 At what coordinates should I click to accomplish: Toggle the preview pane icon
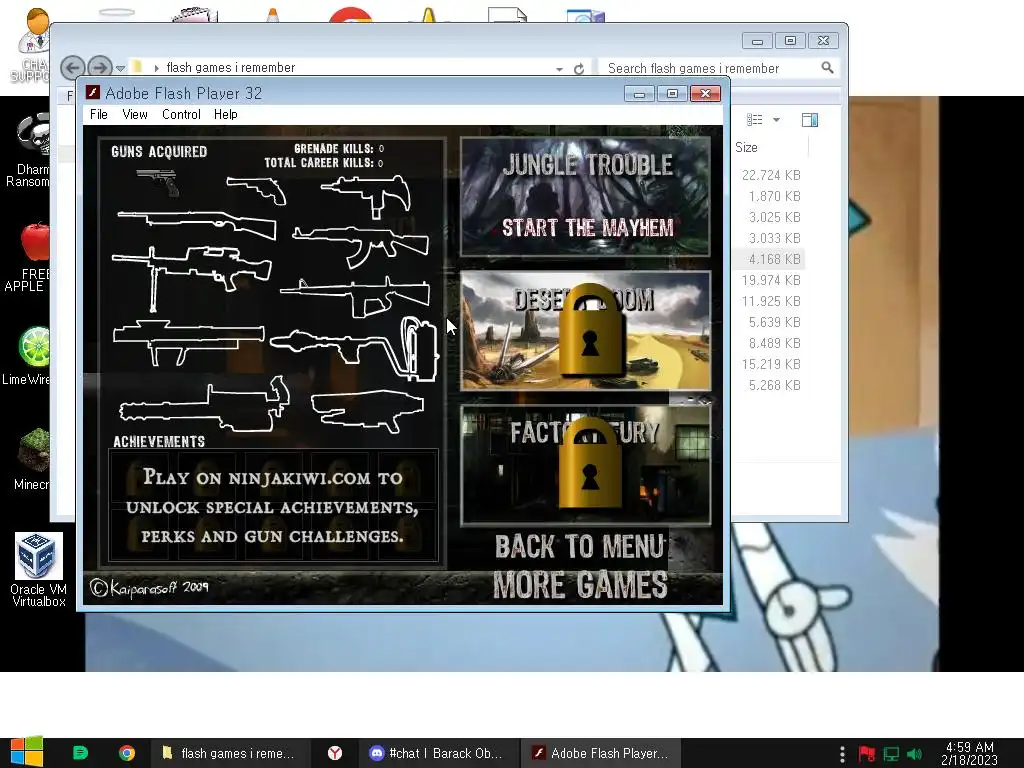pos(810,120)
